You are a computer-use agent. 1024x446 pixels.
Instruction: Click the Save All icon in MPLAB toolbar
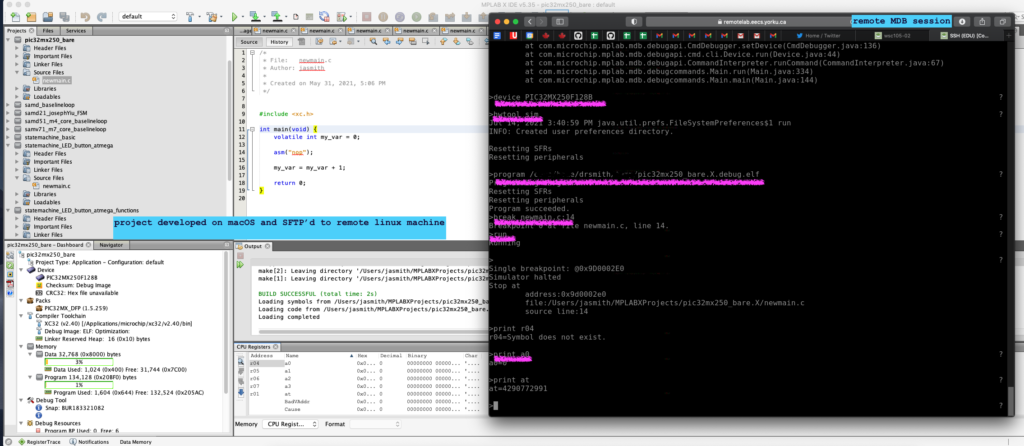[64, 17]
